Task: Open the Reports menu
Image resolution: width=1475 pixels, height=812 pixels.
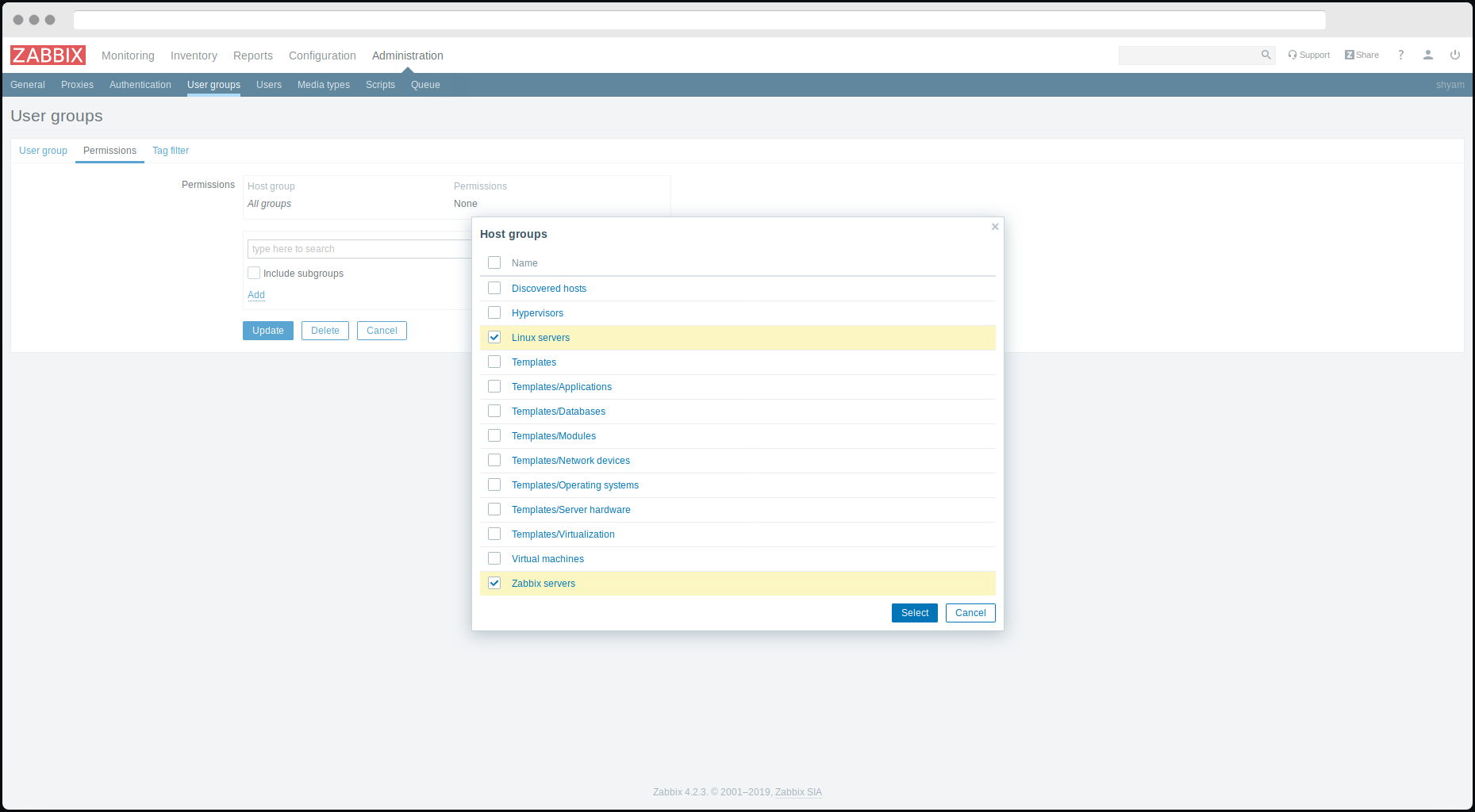Action: click(x=253, y=56)
